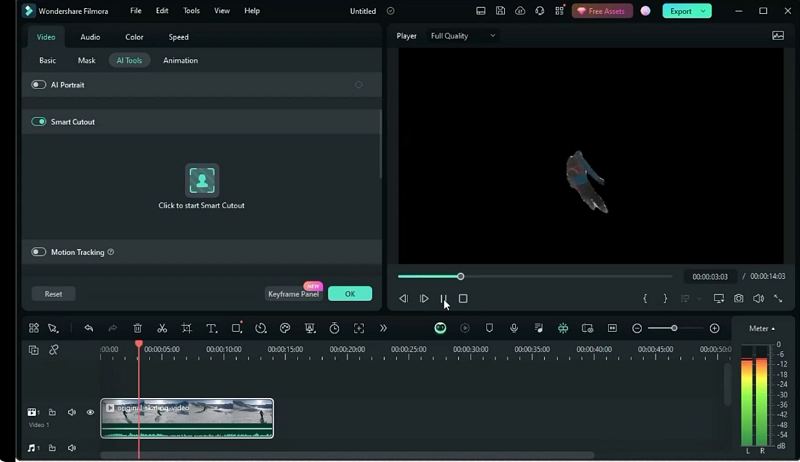Switch to the Color tab
This screenshot has height=462, width=800.
coord(134,37)
